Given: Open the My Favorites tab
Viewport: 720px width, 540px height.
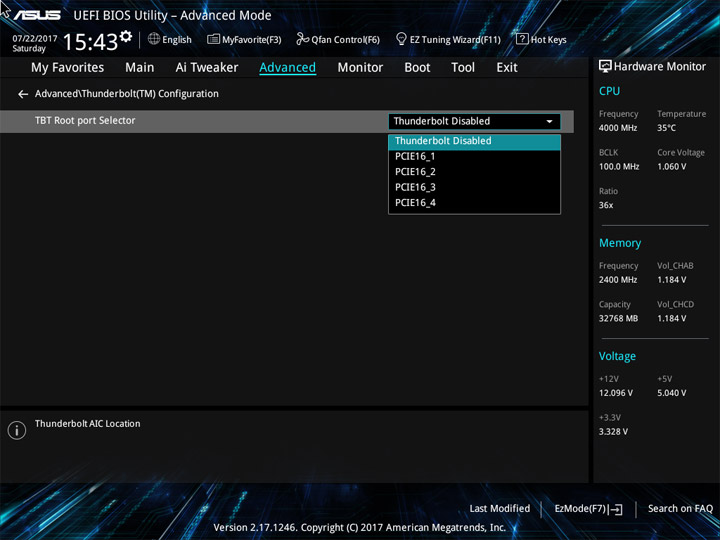Looking at the screenshot, I should (x=68, y=68).
